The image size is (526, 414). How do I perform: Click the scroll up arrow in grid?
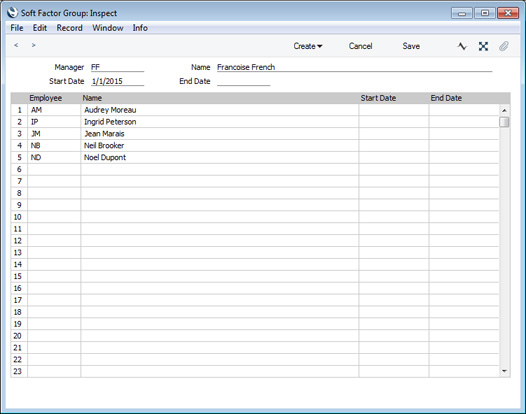(504, 110)
